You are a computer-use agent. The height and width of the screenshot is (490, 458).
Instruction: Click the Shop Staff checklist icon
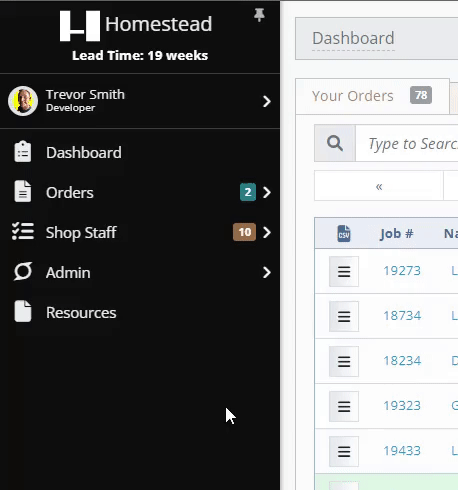[23, 231]
